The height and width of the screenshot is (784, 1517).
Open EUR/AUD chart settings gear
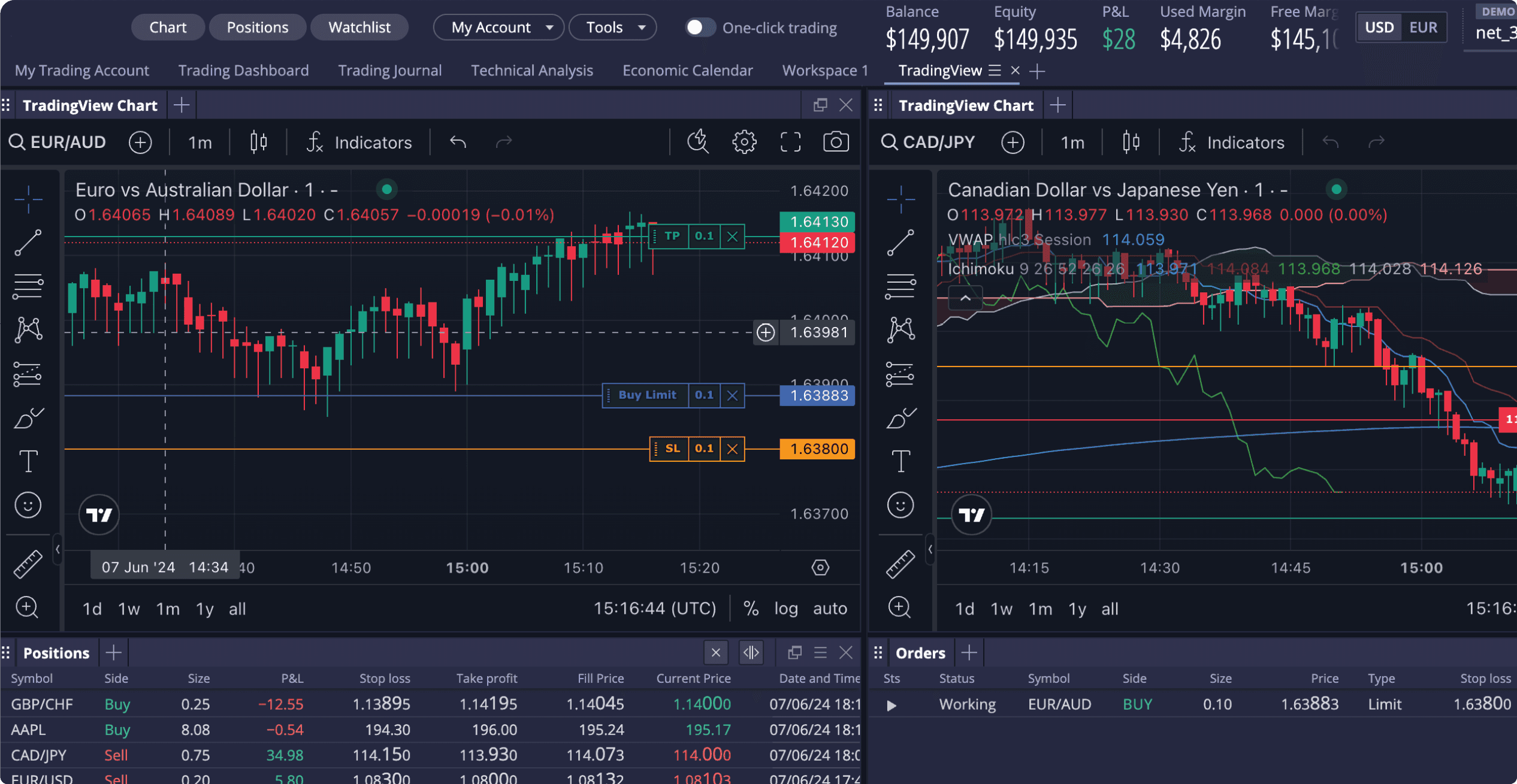(x=744, y=142)
